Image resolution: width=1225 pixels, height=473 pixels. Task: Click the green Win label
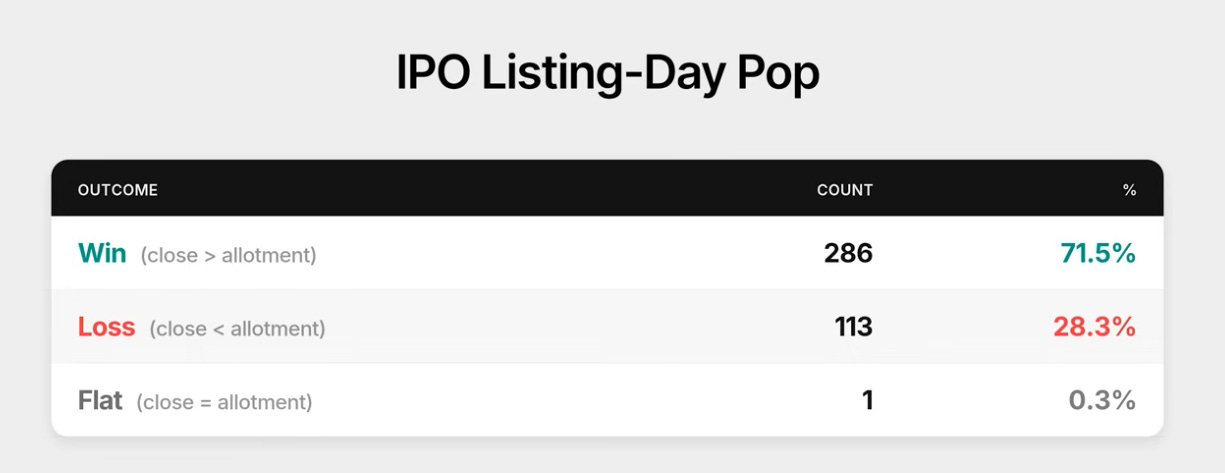point(102,254)
